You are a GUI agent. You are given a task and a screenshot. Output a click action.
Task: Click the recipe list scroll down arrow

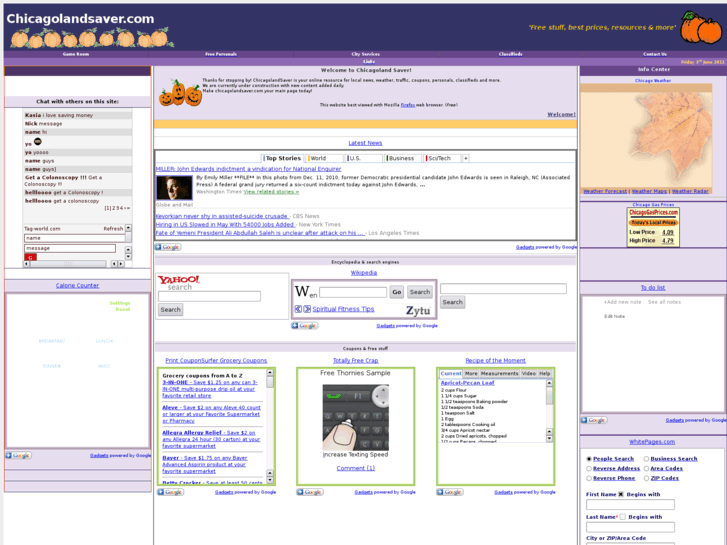[549, 438]
